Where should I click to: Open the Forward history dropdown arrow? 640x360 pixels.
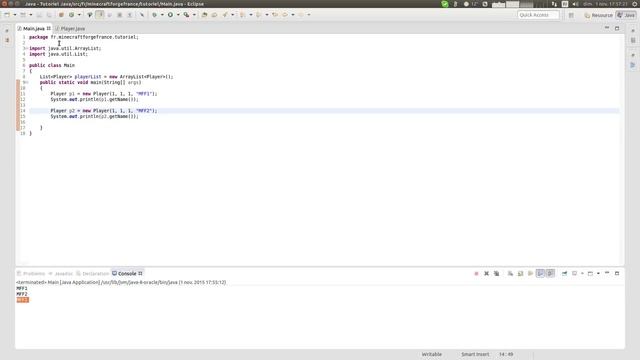click(x=309, y=15)
